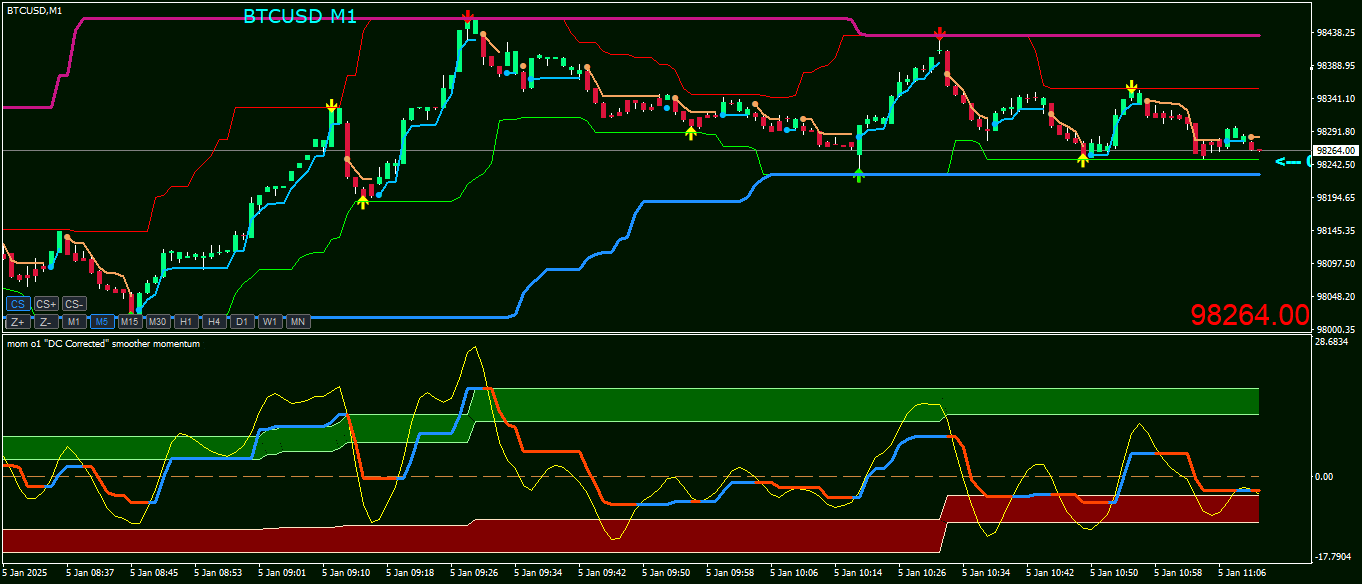Click the 98291.80 price axis label
Image resolution: width=1362 pixels, height=584 pixels.
click(1336, 132)
